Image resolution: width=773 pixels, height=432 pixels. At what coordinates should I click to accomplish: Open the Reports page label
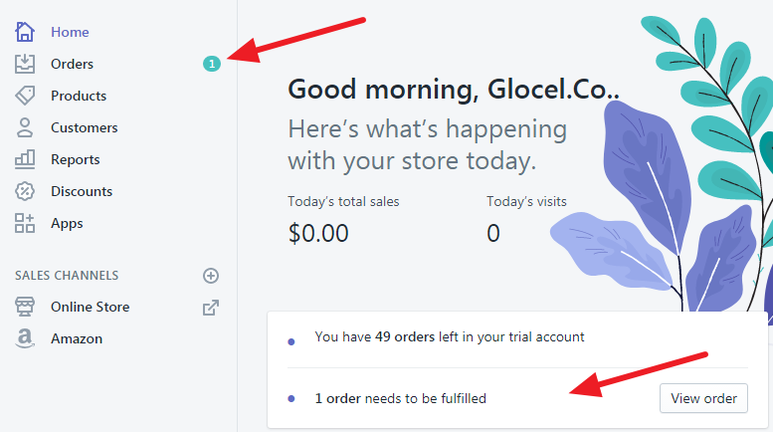pyautogui.click(x=75, y=160)
